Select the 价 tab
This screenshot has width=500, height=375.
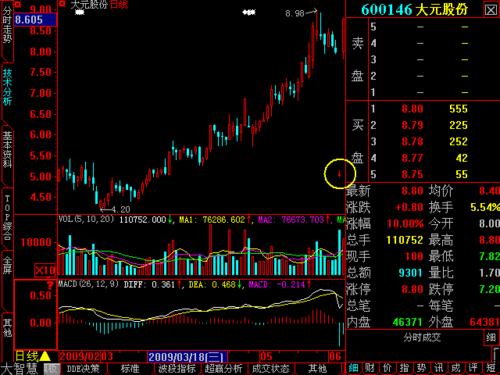(387, 368)
